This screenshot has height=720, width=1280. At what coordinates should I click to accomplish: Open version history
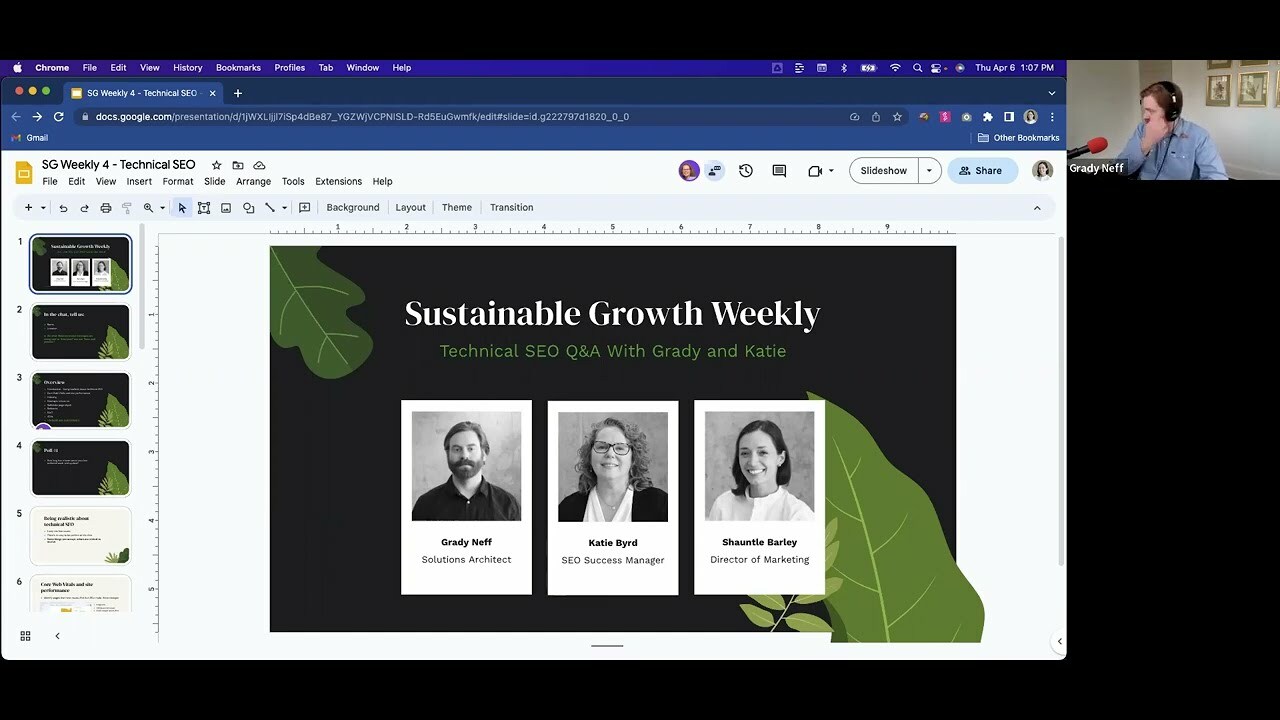pyautogui.click(x=746, y=171)
